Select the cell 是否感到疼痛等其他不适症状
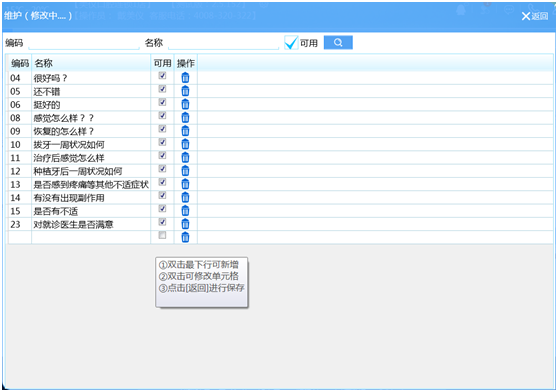The width and height of the screenshot is (558, 392). (x=91, y=184)
